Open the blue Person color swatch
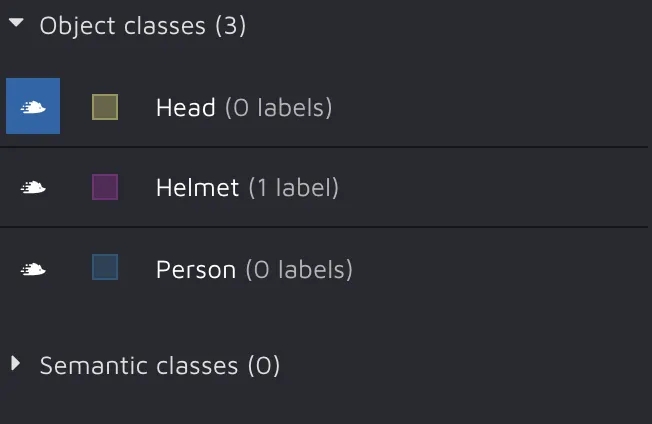This screenshot has height=424, width=652. pos(105,268)
